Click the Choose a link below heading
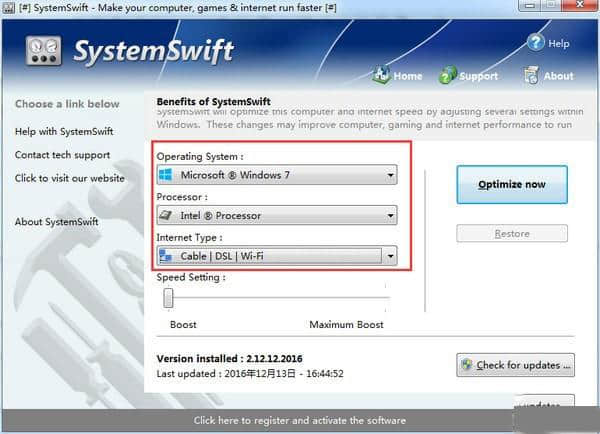Image resolution: width=600 pixels, height=434 pixels. click(67, 104)
